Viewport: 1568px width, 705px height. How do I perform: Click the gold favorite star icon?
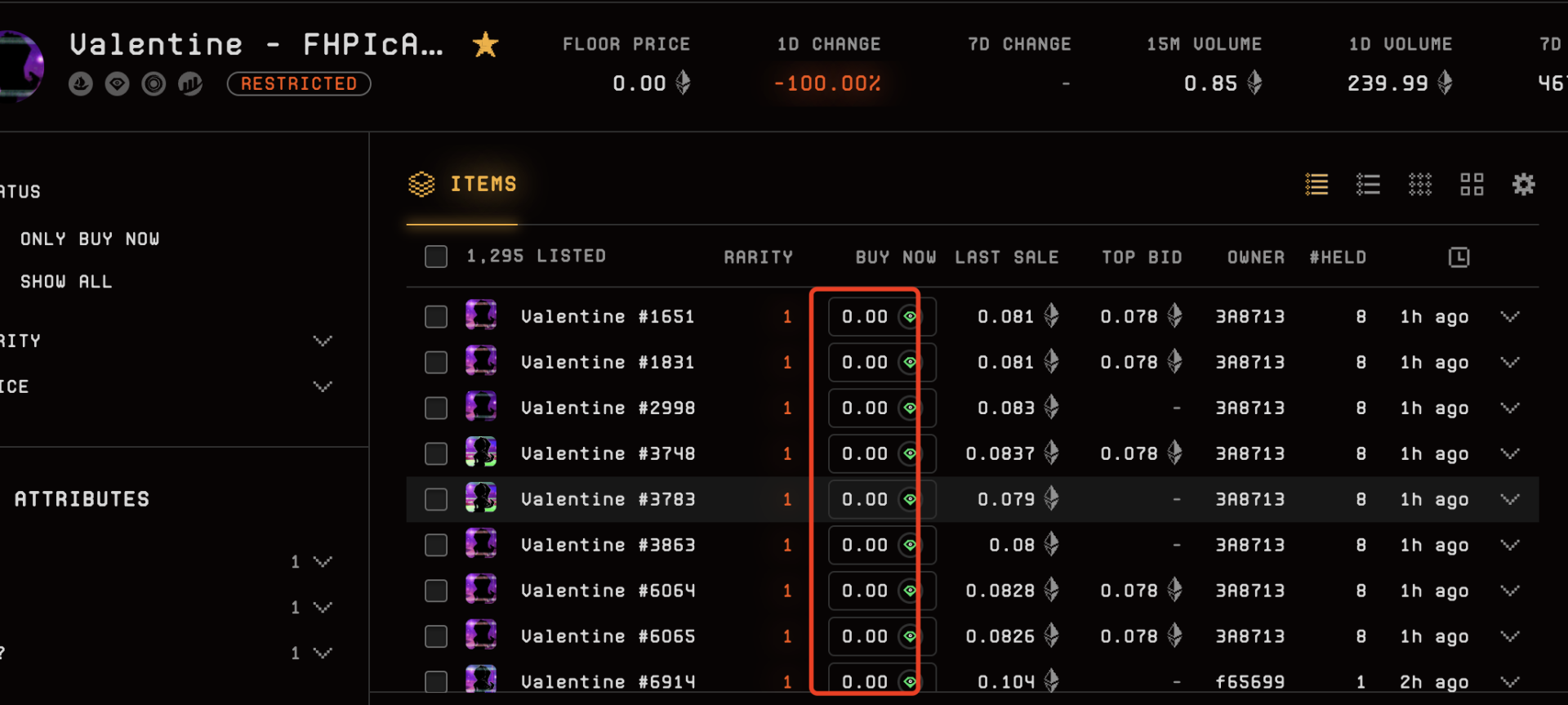[485, 44]
